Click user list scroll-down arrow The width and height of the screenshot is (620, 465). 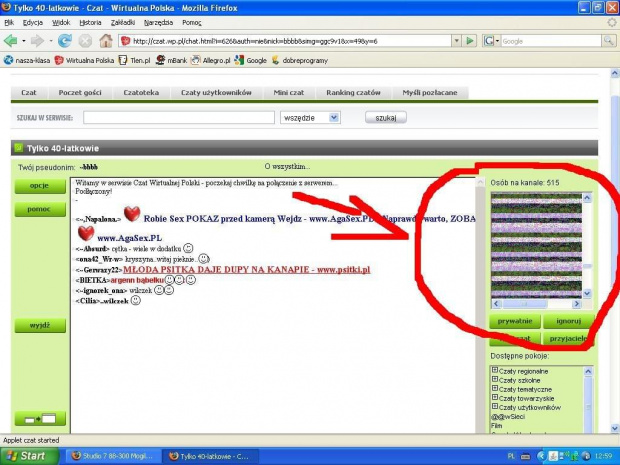[587, 294]
